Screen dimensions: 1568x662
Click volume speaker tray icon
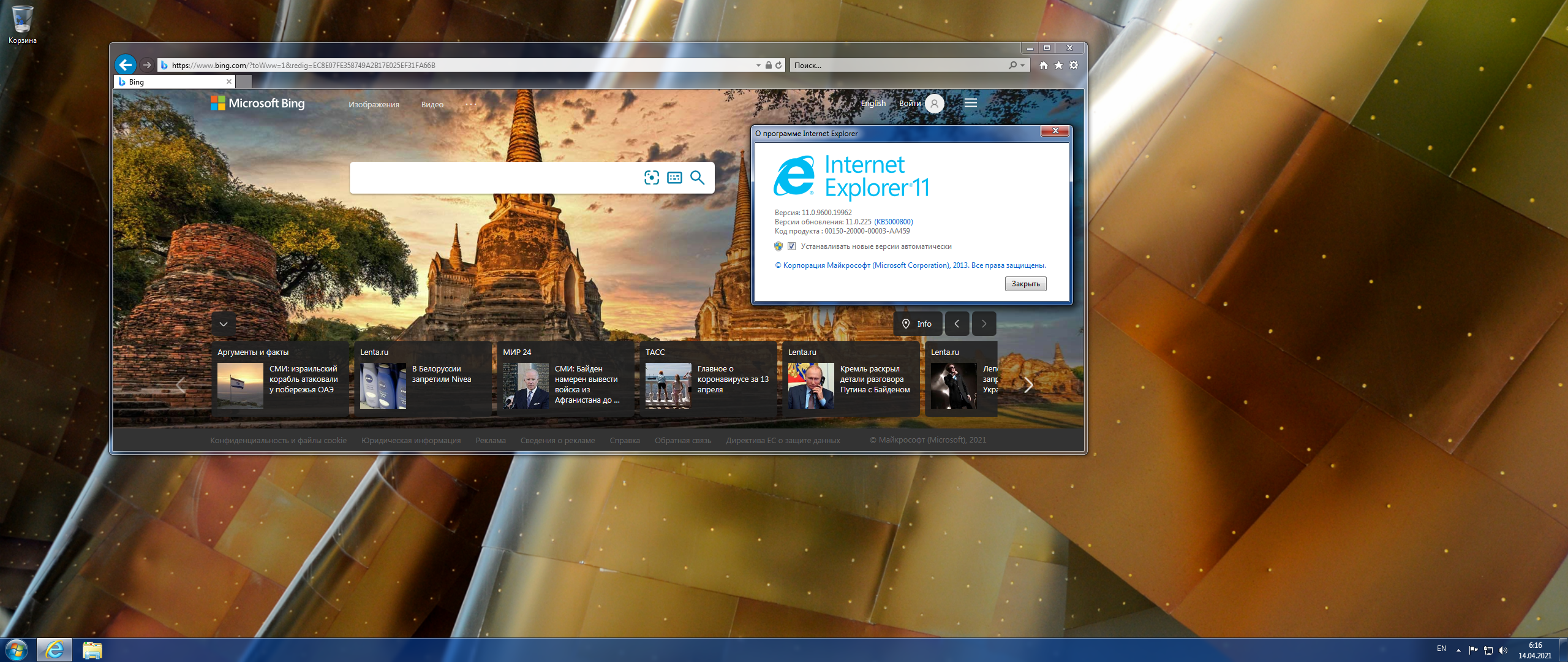pos(1502,650)
